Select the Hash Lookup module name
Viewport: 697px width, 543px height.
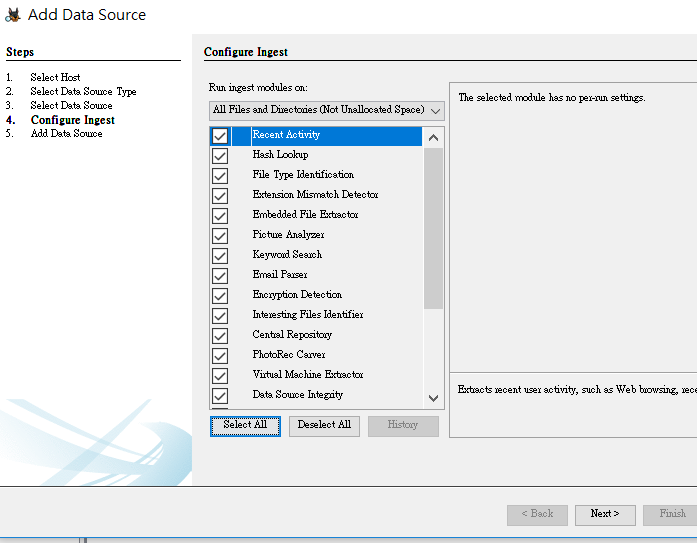tap(280, 155)
